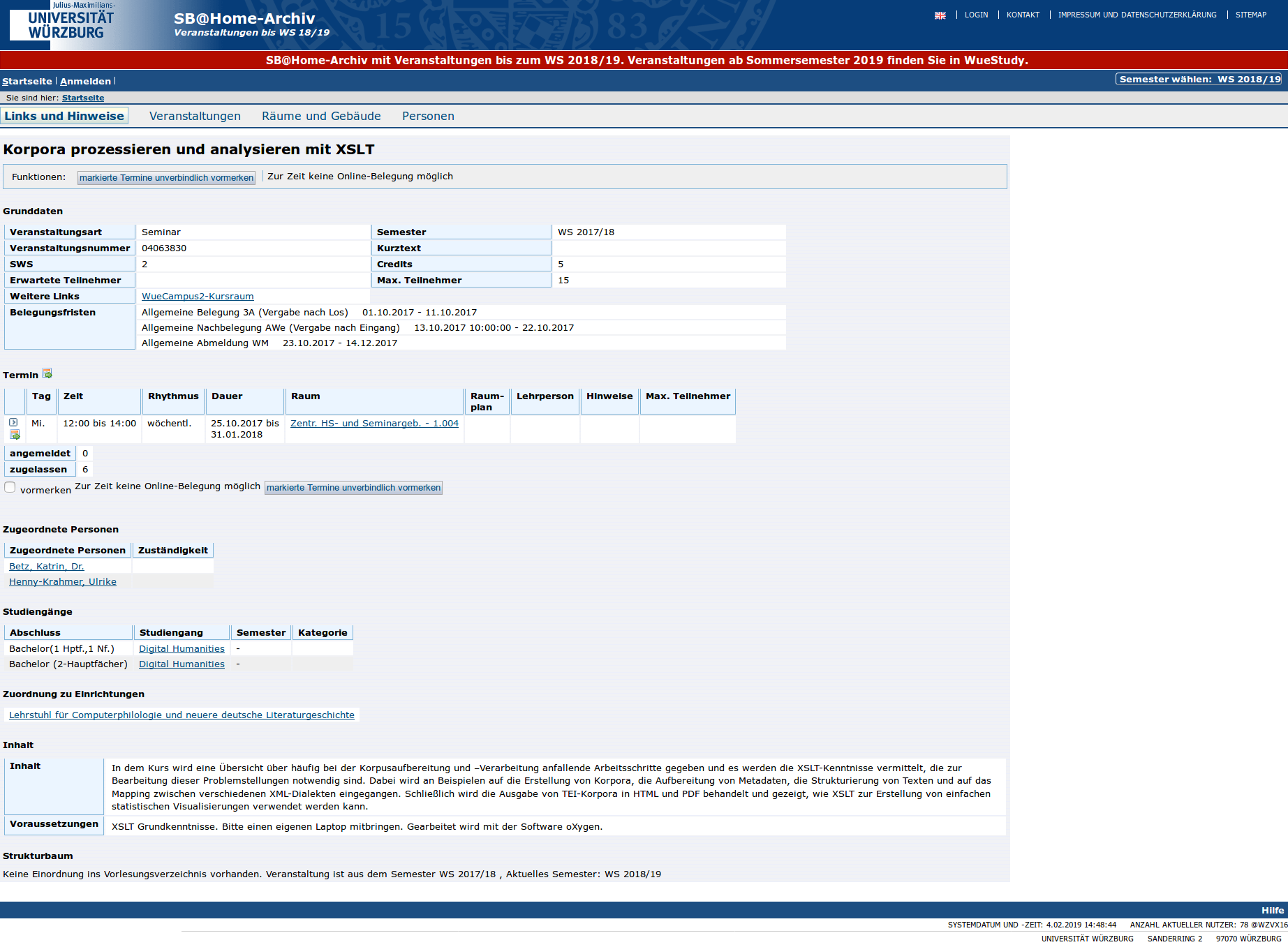Tick the vormerken checkbox
Image resolution: width=1288 pixels, height=947 pixels.
coord(10,487)
